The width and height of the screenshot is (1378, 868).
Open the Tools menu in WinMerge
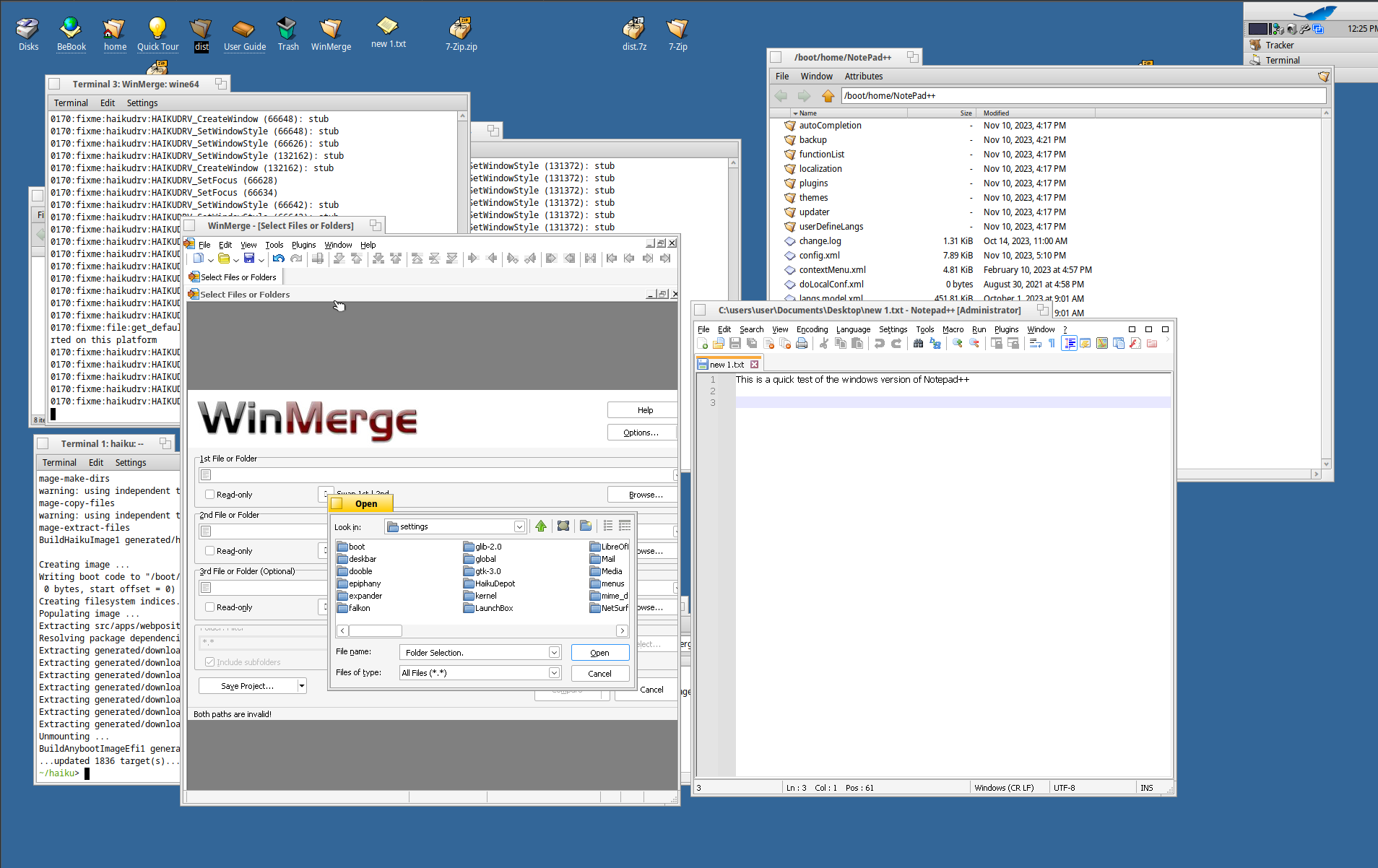coord(274,245)
